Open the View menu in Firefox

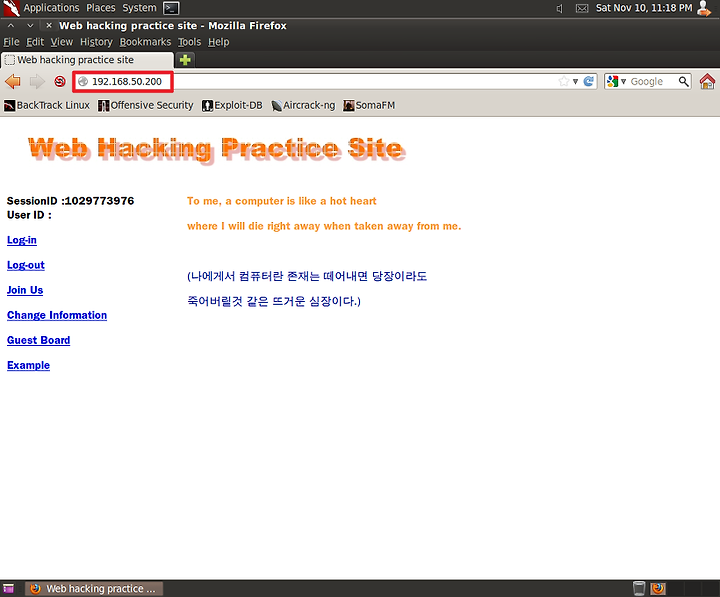pos(62,42)
